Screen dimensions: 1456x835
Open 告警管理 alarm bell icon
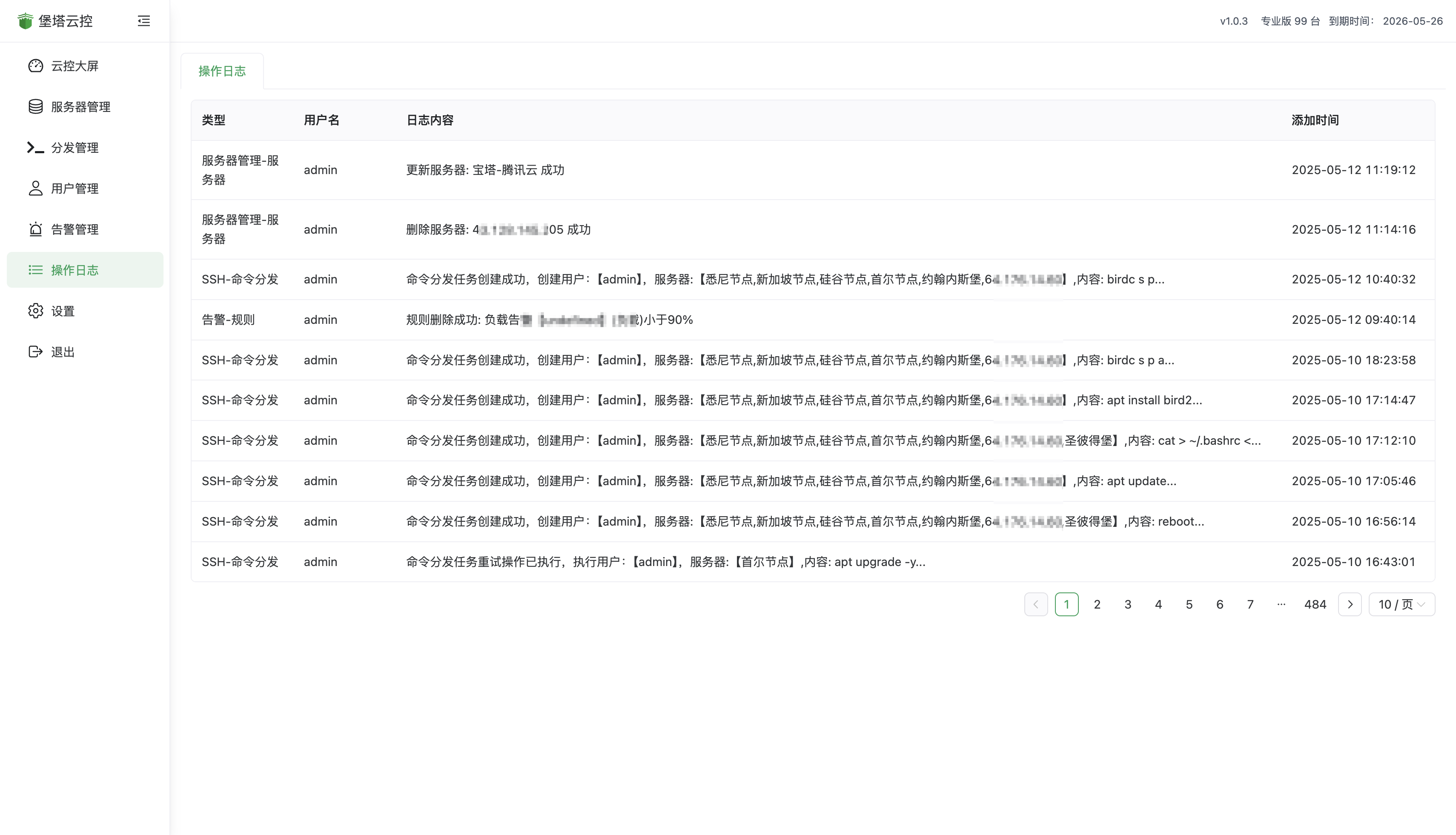(36, 229)
